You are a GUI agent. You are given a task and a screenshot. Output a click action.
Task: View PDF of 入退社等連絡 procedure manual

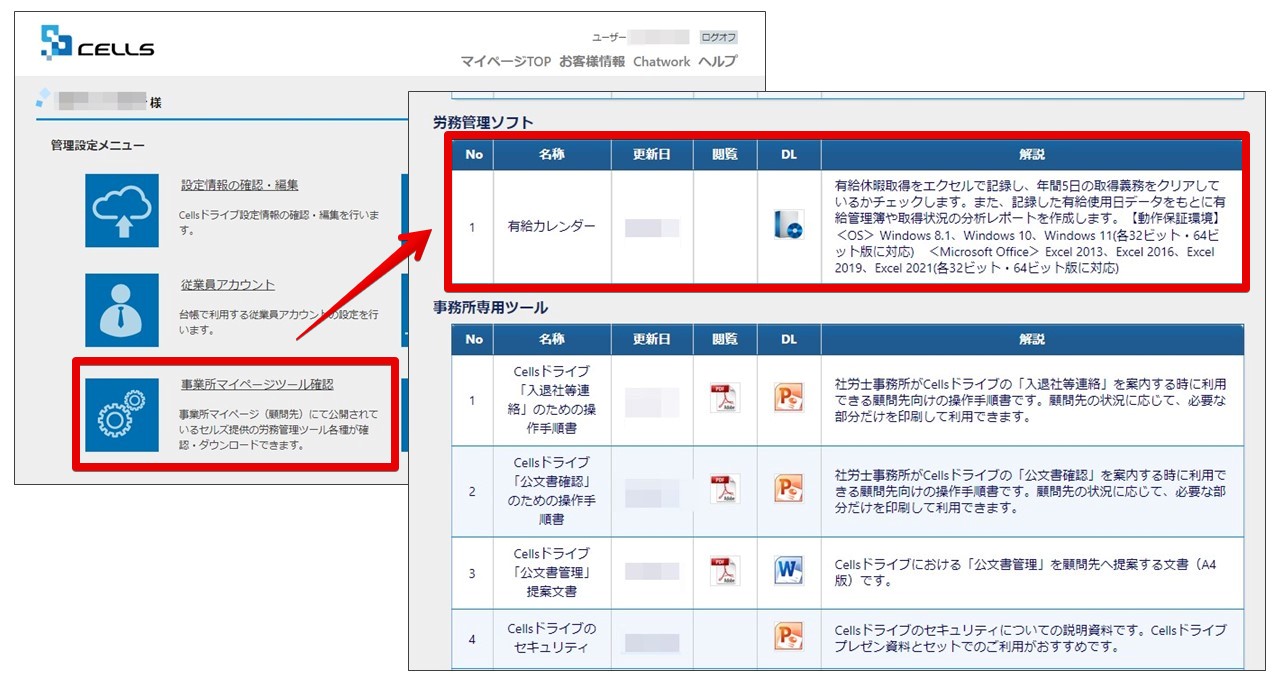click(725, 398)
